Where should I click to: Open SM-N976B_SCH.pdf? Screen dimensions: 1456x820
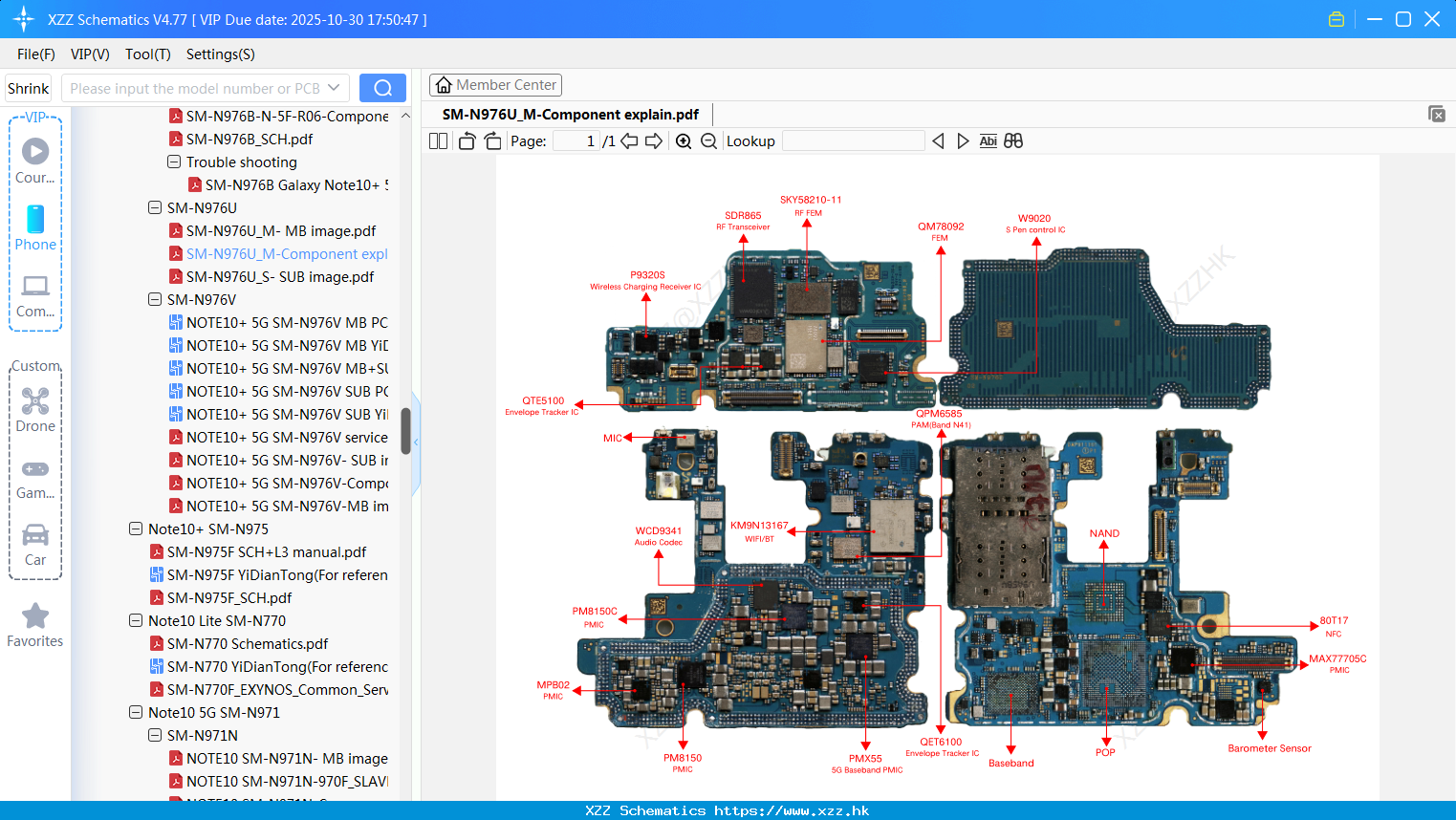250,140
